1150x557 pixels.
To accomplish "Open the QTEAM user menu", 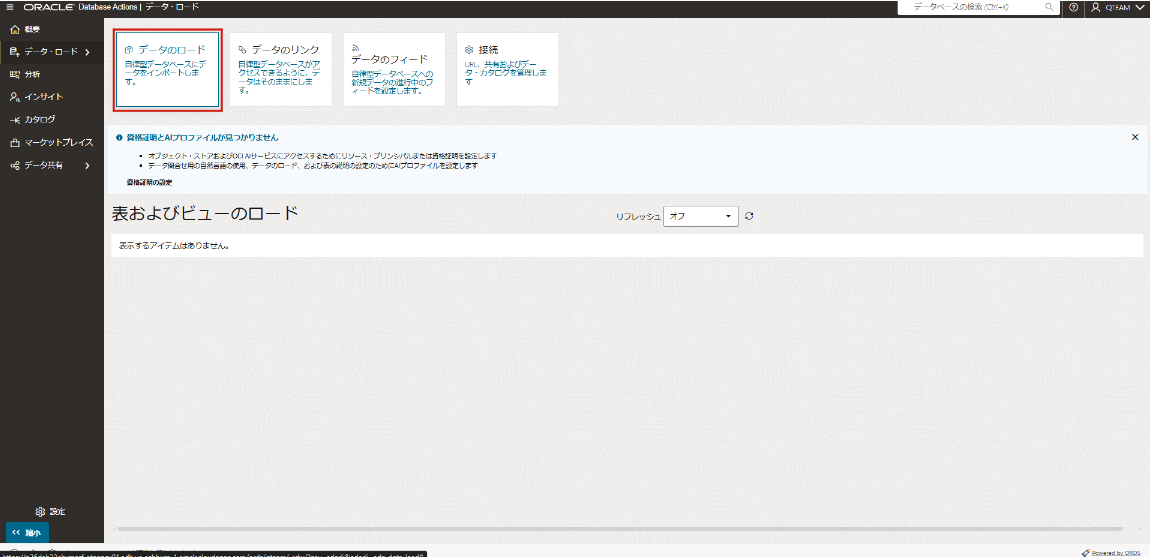I will pos(1118,7).
